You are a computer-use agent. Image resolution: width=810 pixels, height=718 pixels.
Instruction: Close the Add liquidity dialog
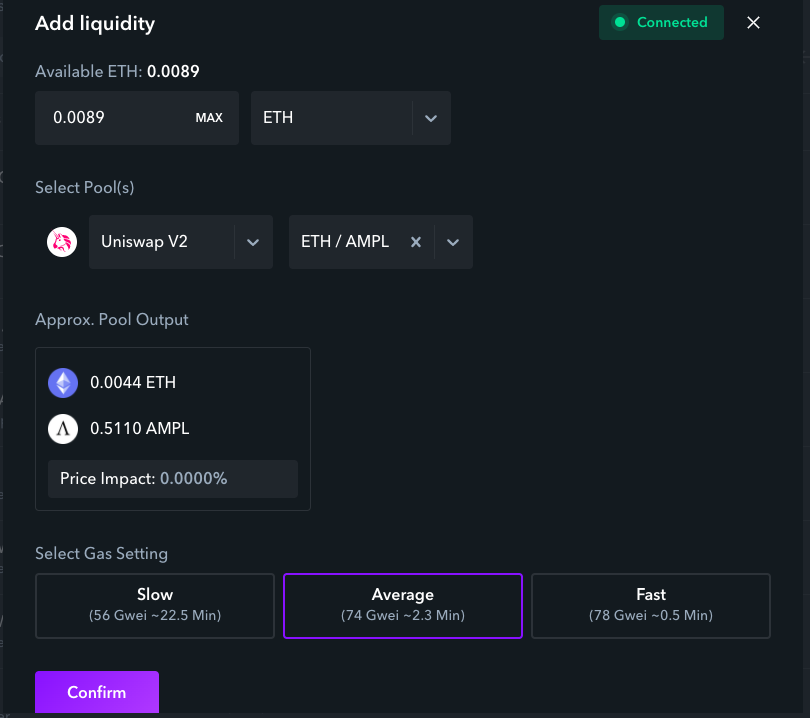point(754,22)
